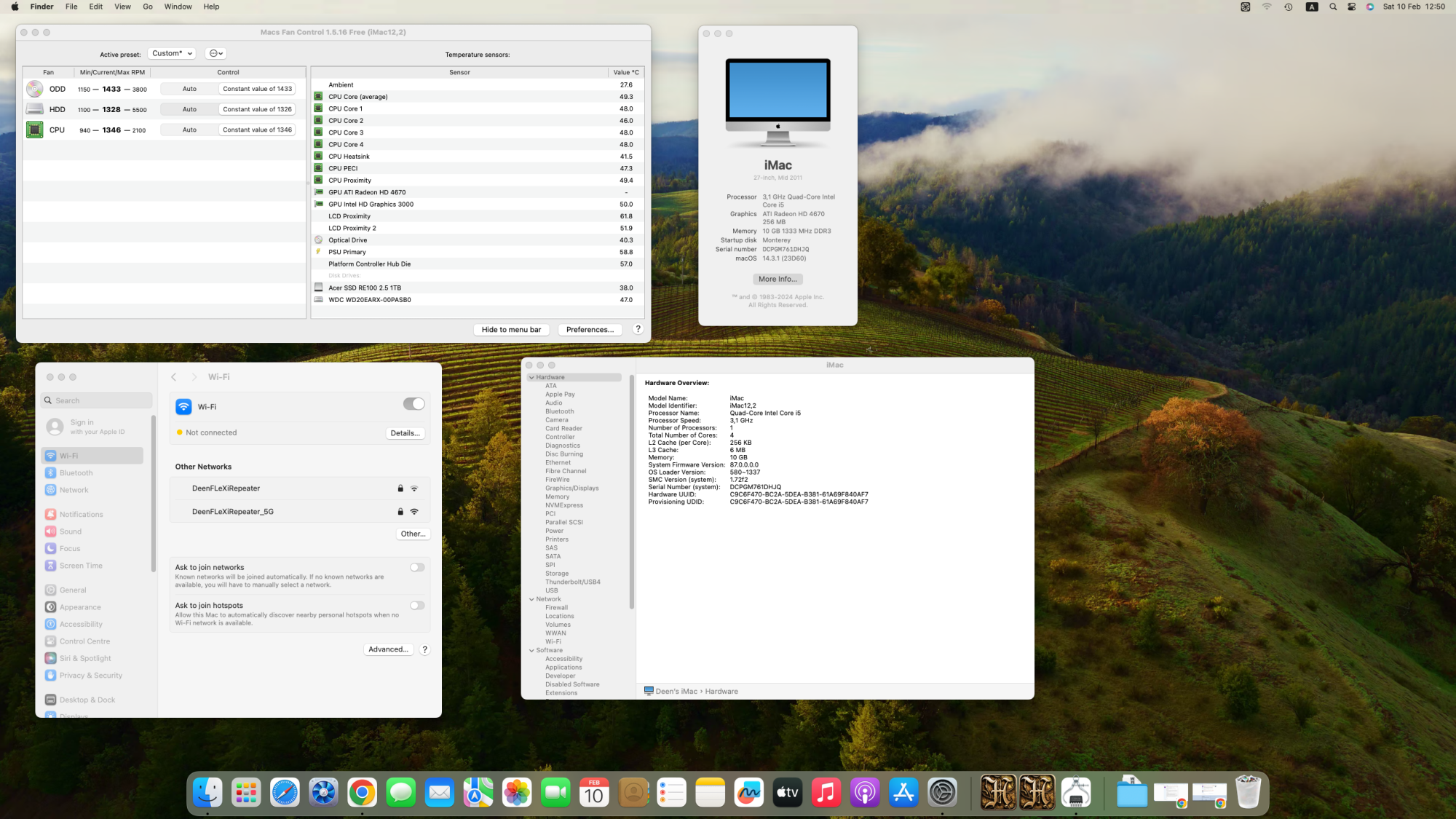Open the Music app in Dock
The height and width of the screenshot is (819, 1456).
(826, 793)
